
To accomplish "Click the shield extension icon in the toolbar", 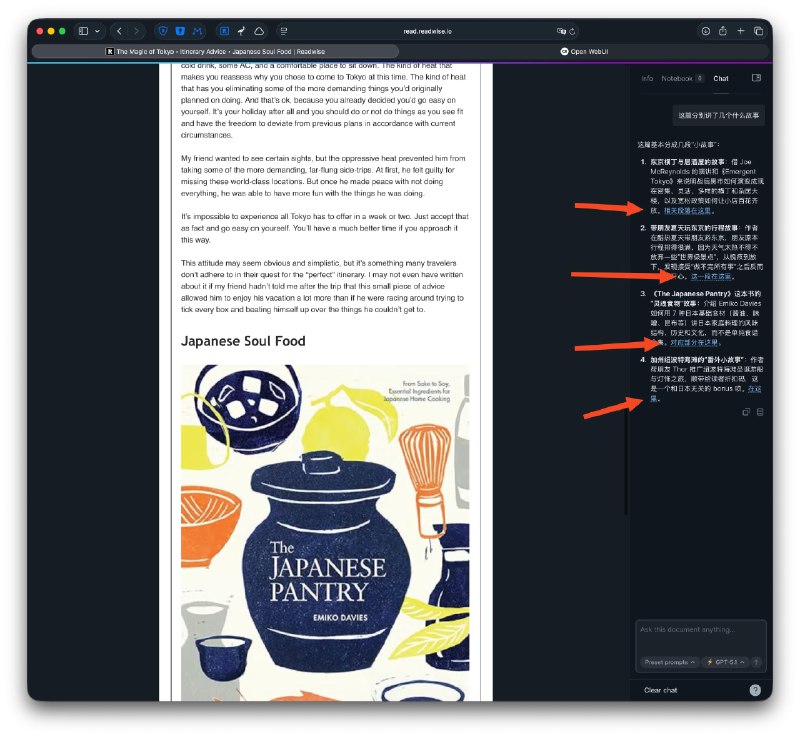I will coord(161,31).
